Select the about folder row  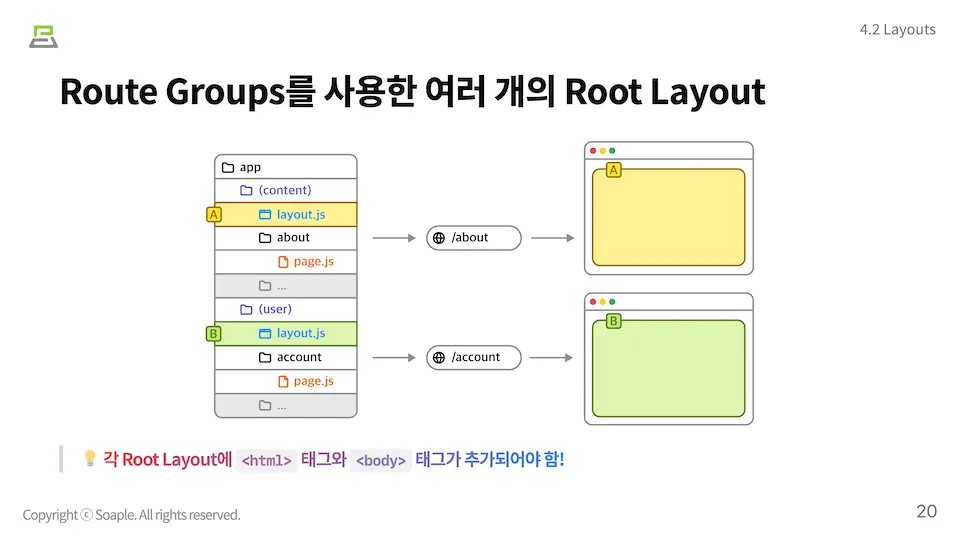click(286, 238)
